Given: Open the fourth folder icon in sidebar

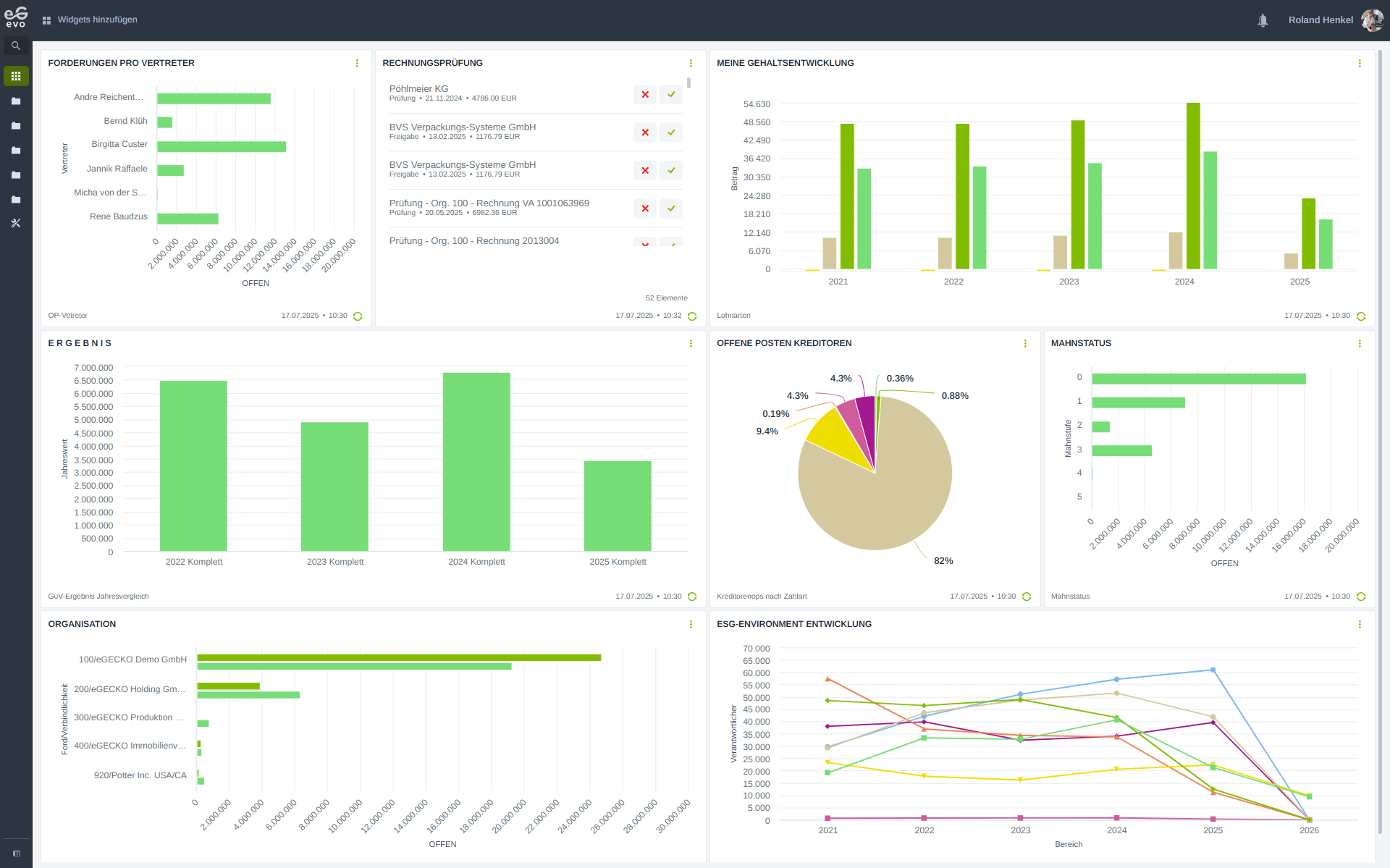Looking at the screenshot, I should pyautogui.click(x=16, y=175).
